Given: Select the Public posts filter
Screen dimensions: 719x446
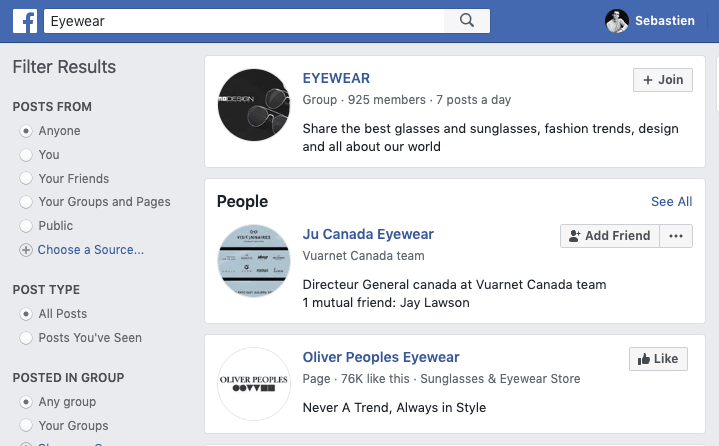Looking at the screenshot, I should (x=26, y=226).
